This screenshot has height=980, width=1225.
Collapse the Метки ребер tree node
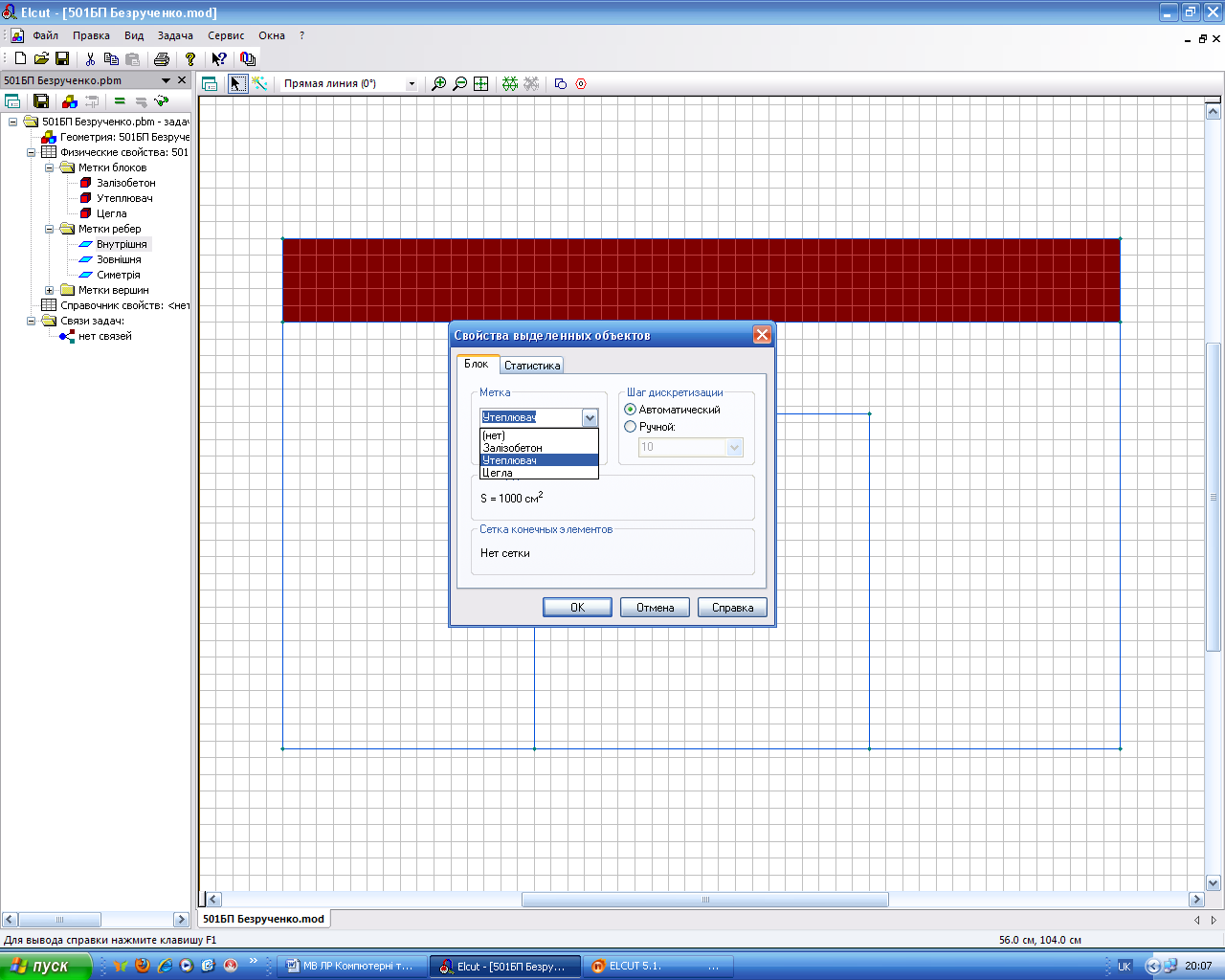[x=50, y=230]
